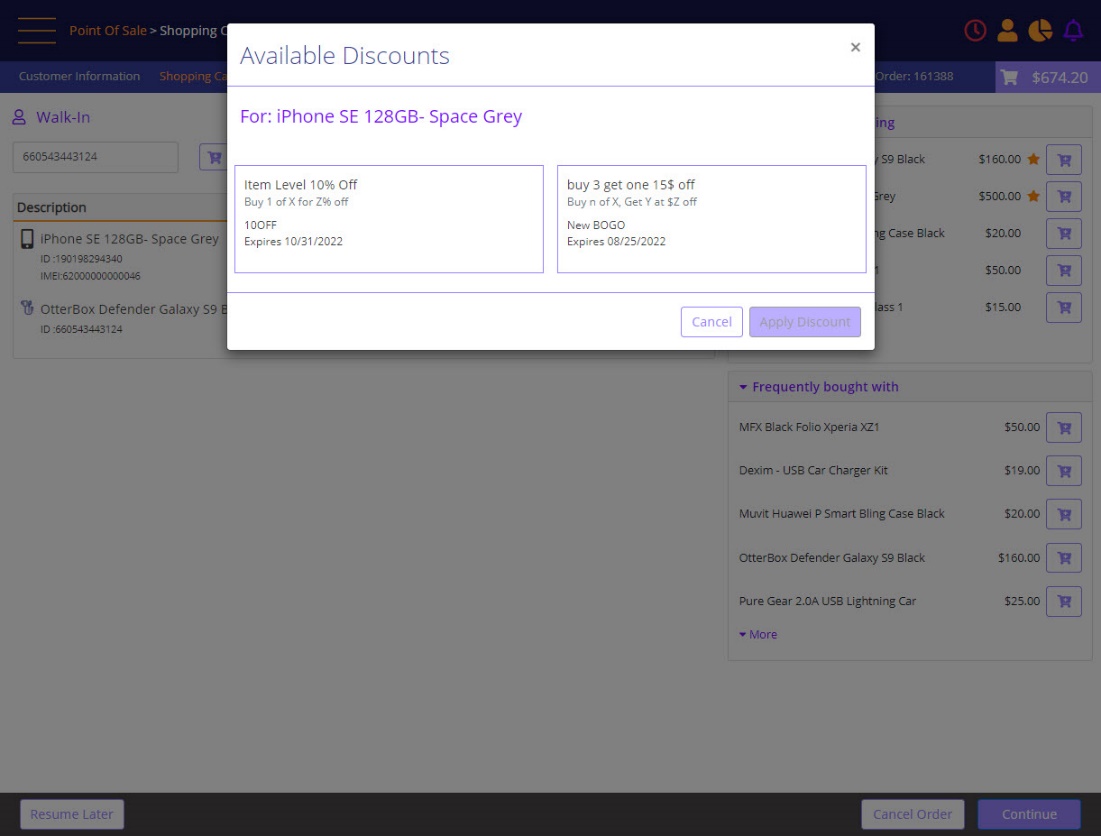Click the Walk-In customer icon
Viewport: 1101px width, 836px height.
click(19, 117)
